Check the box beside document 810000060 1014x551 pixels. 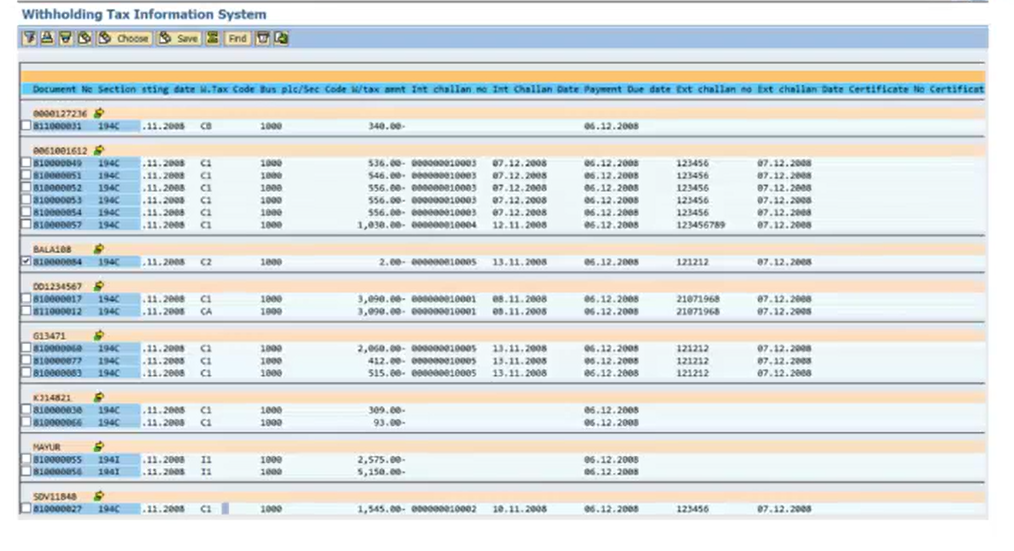(26, 347)
